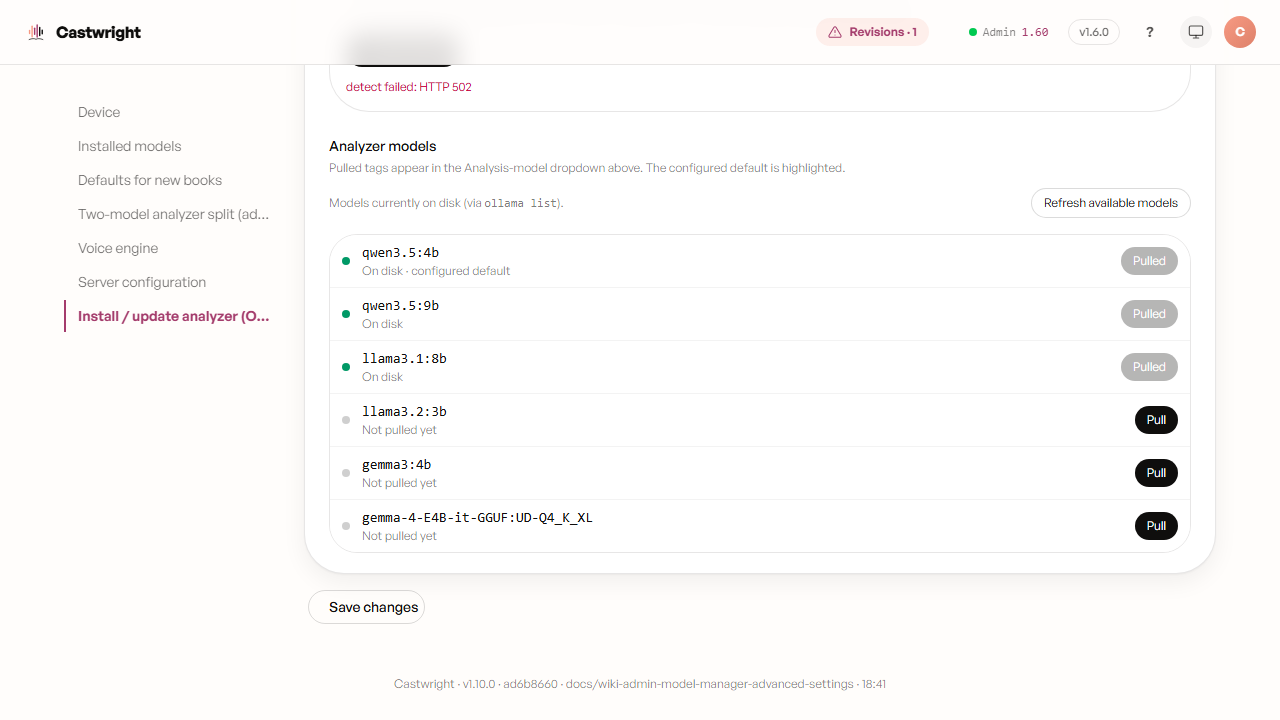Click the Analyzer models heading

coord(383,146)
